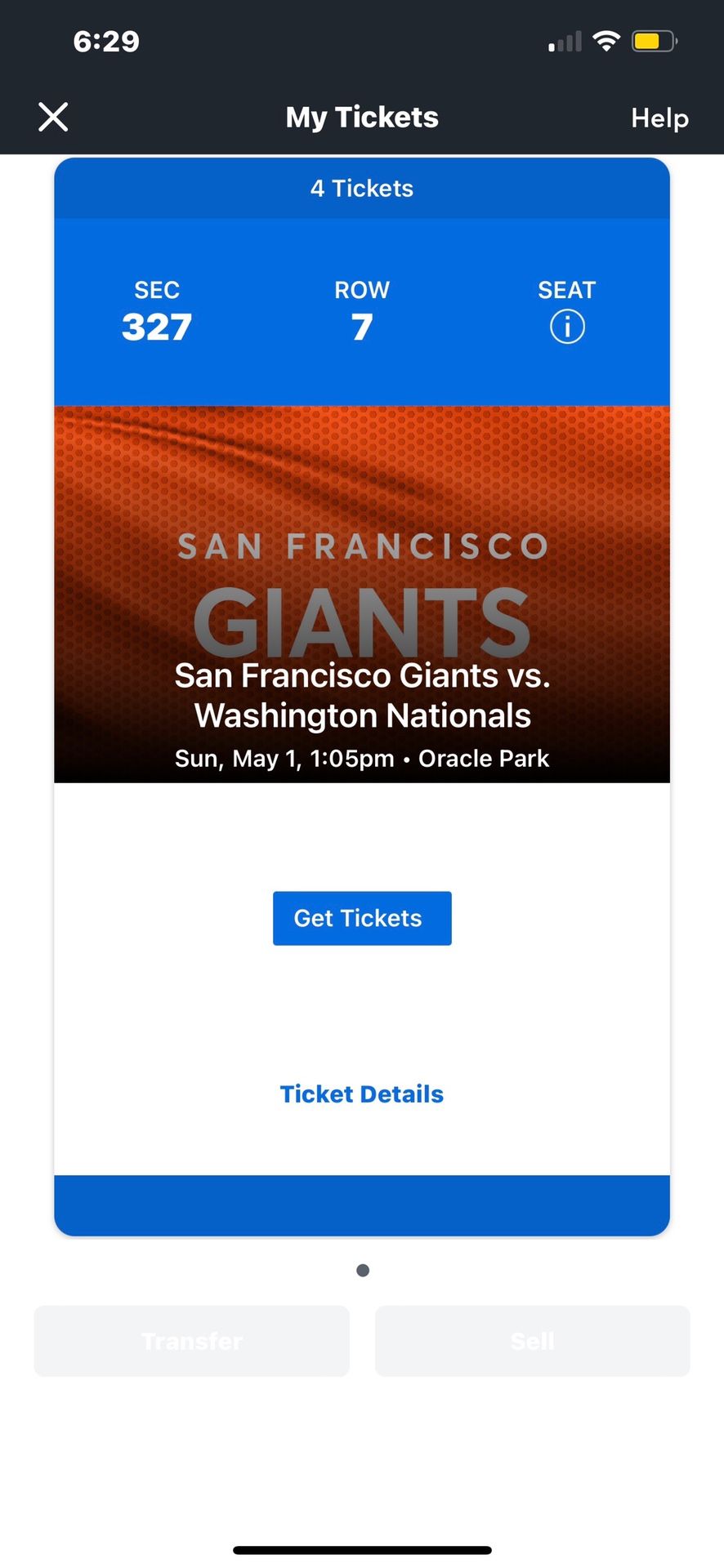Tap the 6:29 clock in status bar
This screenshot has height=1568, width=724.
(106, 42)
